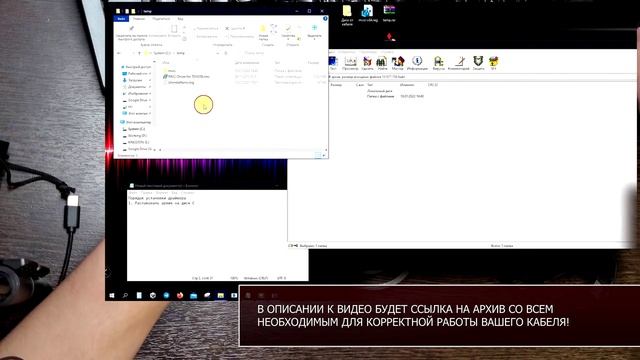Image resolution: width=640 pixels, height=360 pixels.
Task: Switch to the Поделиться tab in Explorer ribbon
Action: click(x=161, y=19)
